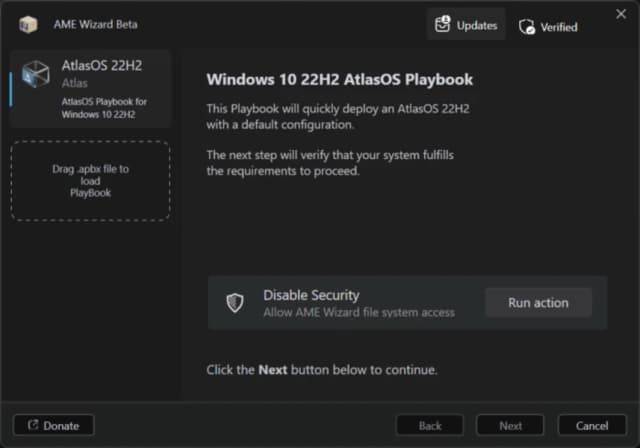
Task: Click the Disable Security label
Action: (x=311, y=295)
